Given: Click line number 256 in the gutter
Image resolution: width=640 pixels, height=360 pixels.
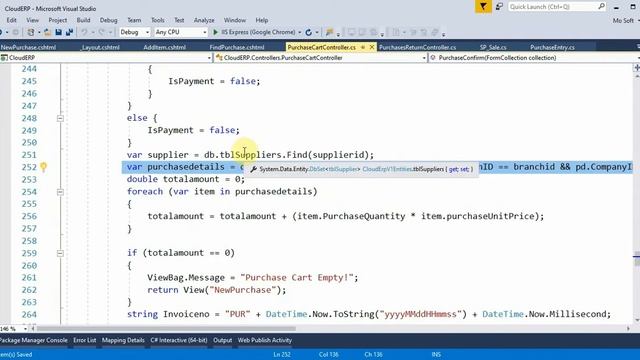Looking at the screenshot, I should [29, 216].
